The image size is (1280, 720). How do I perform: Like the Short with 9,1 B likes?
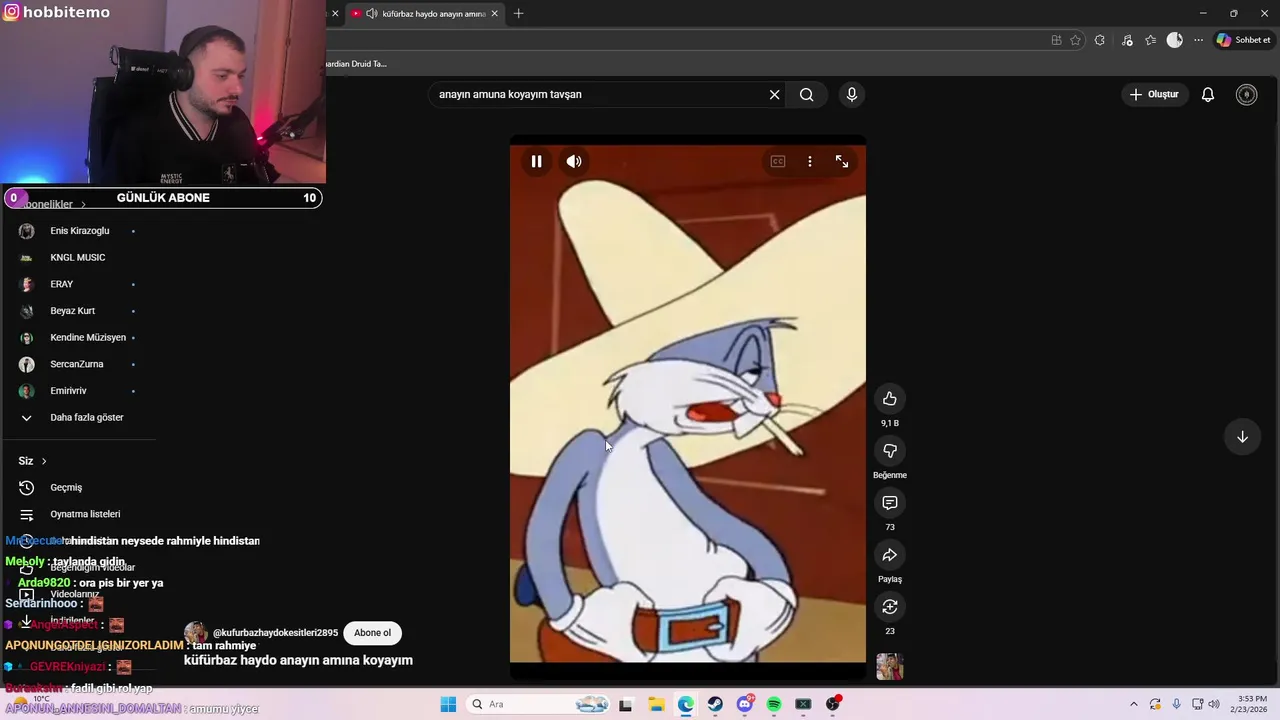890,399
